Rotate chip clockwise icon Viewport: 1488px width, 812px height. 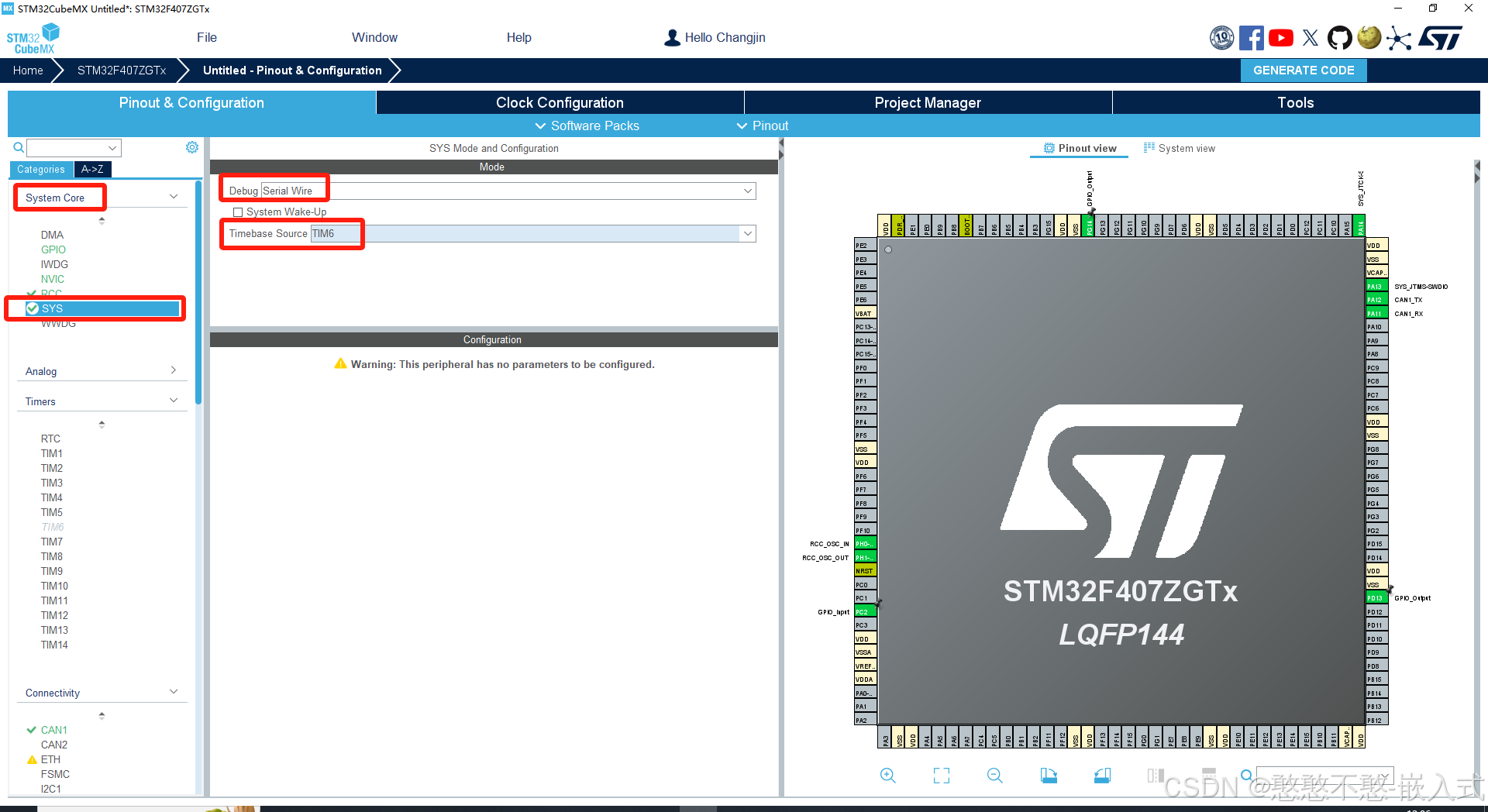[x=1049, y=776]
